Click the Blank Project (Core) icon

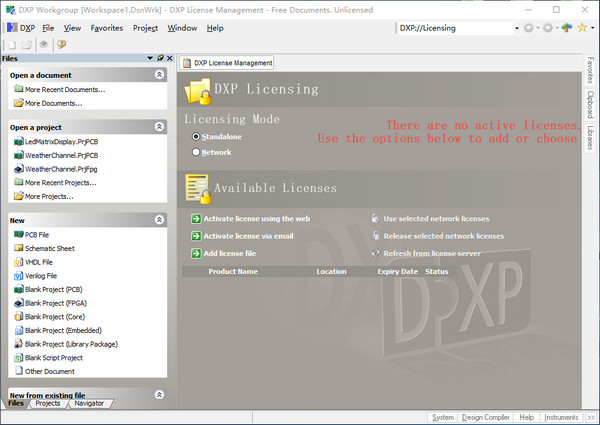18,317
